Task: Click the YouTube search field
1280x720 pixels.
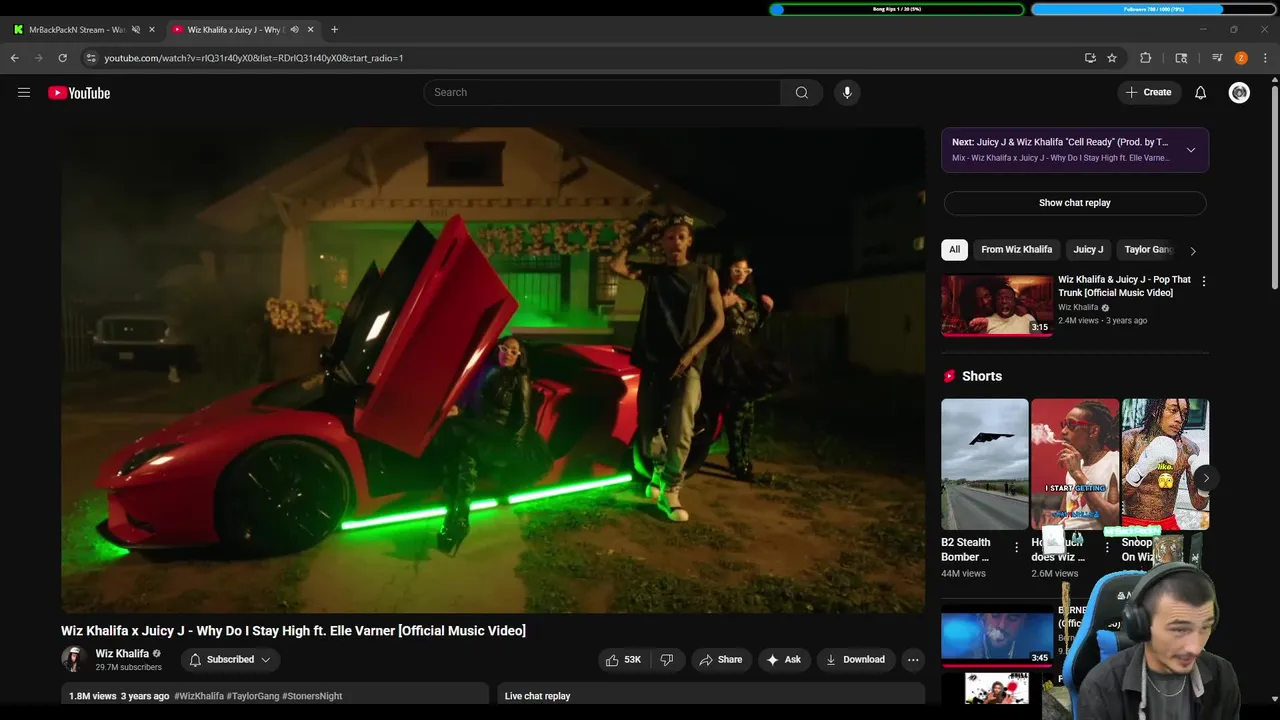Action: (x=602, y=92)
